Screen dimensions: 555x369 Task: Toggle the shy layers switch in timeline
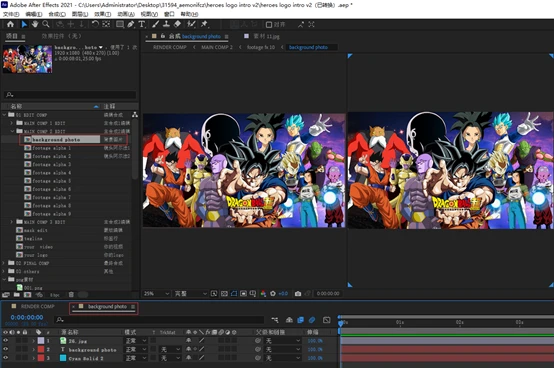(x=289, y=320)
